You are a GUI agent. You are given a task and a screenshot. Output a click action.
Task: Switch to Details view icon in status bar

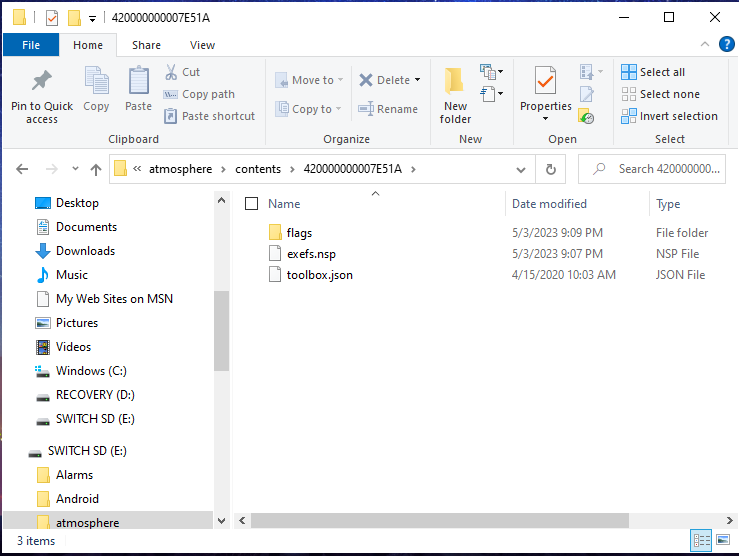click(701, 540)
